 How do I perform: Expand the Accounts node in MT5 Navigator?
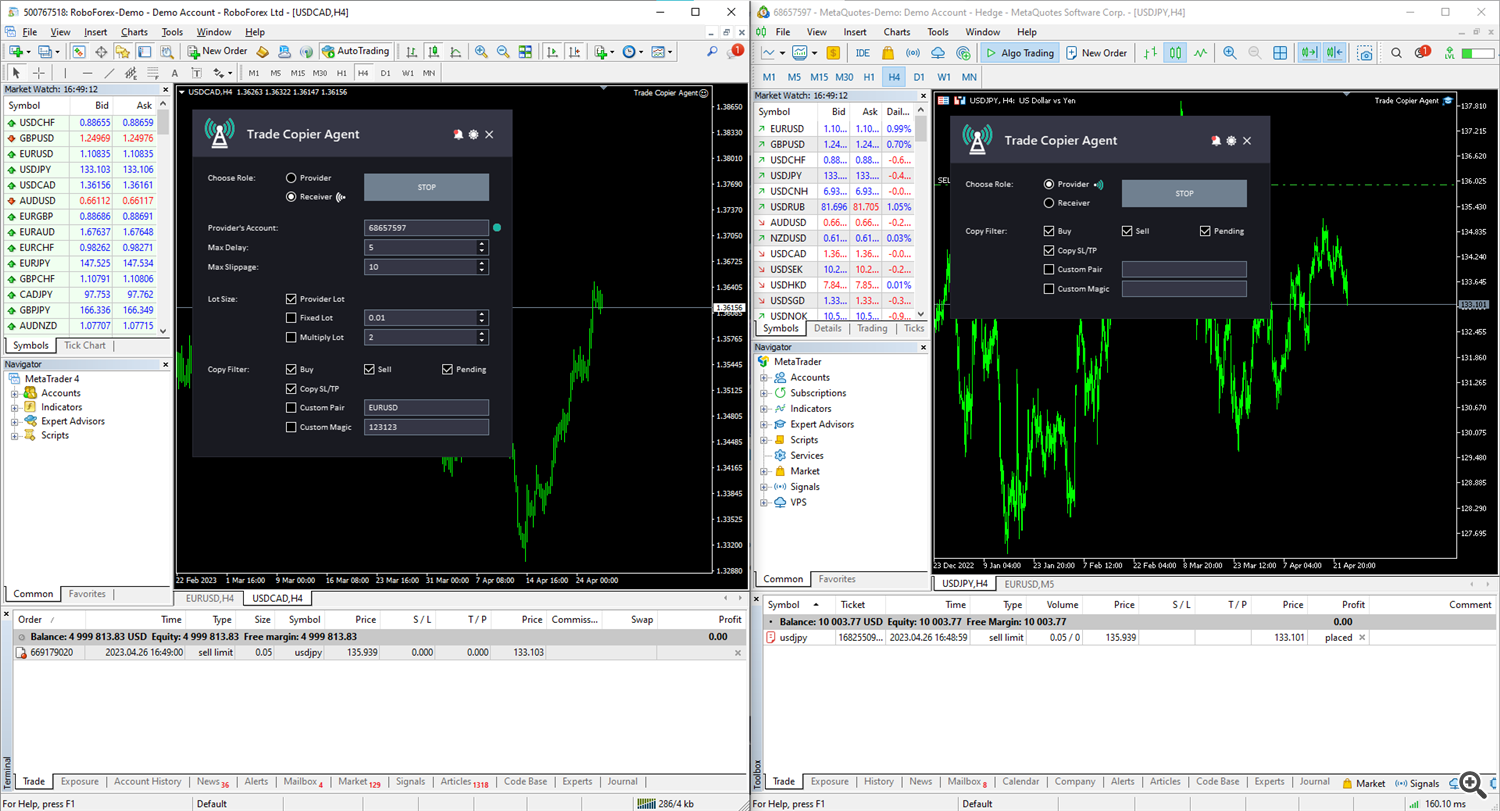coord(764,378)
